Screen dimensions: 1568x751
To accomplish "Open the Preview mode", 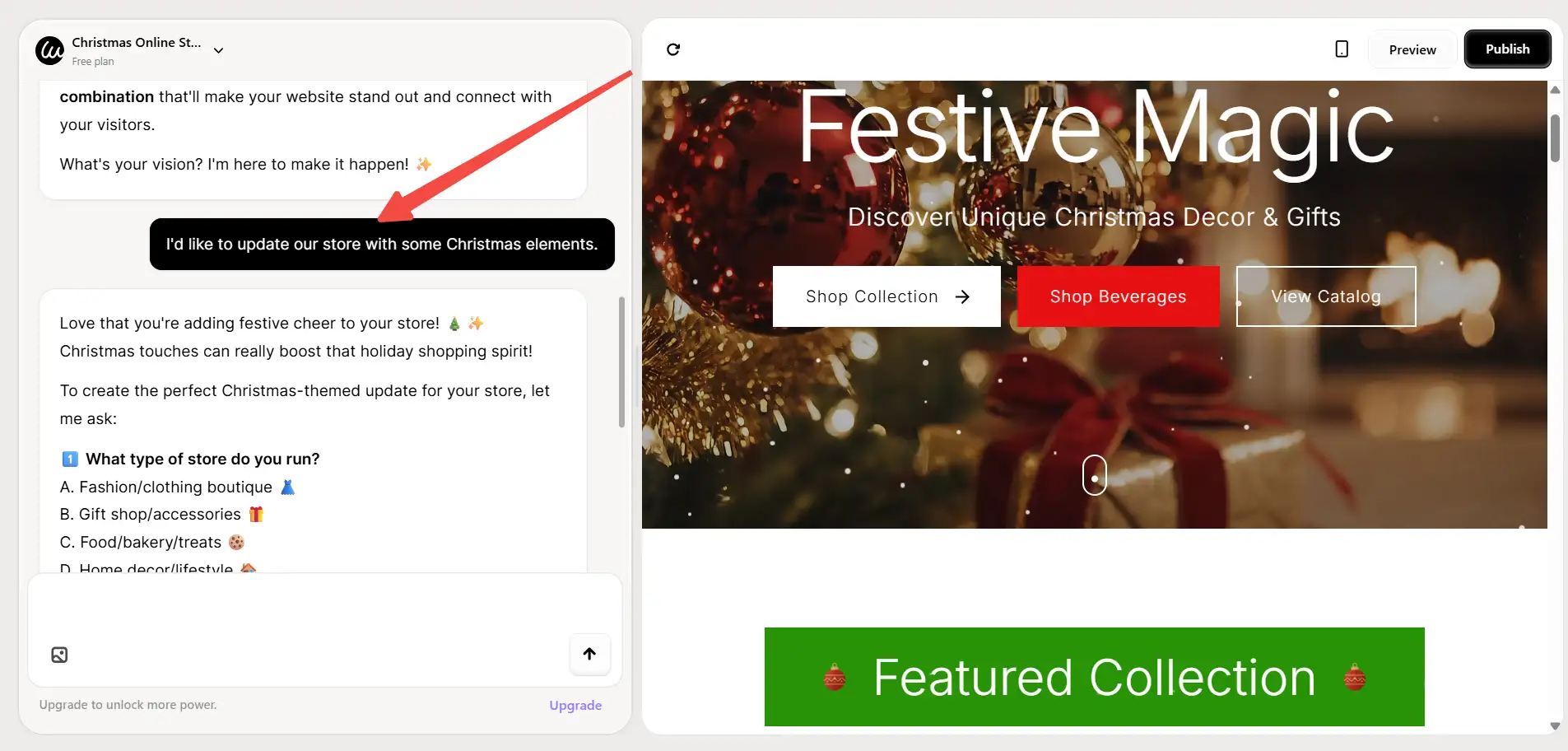I will (x=1412, y=49).
